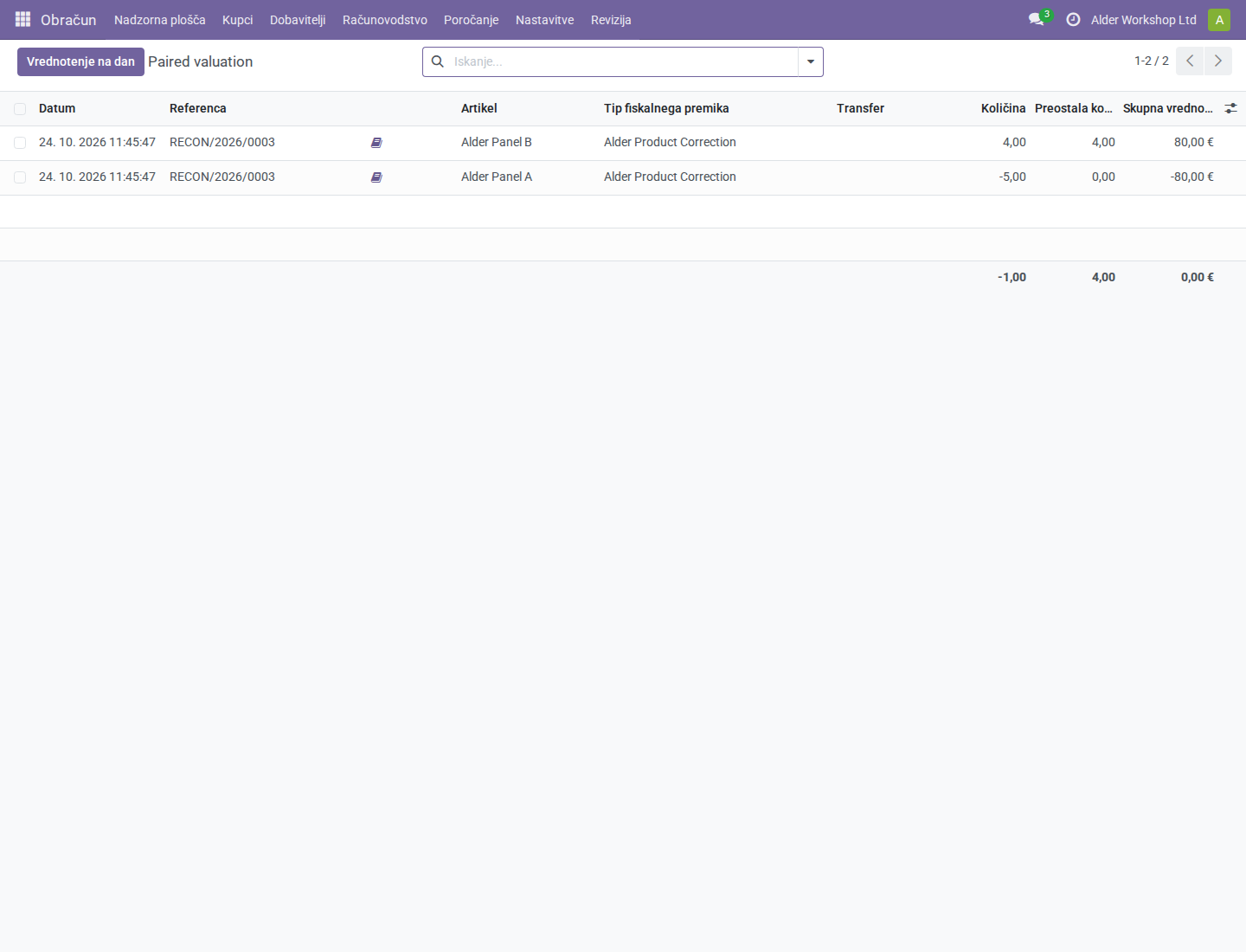Click the Vrednotenje na dan button
Image resolution: width=1246 pixels, height=952 pixels.
(80, 61)
